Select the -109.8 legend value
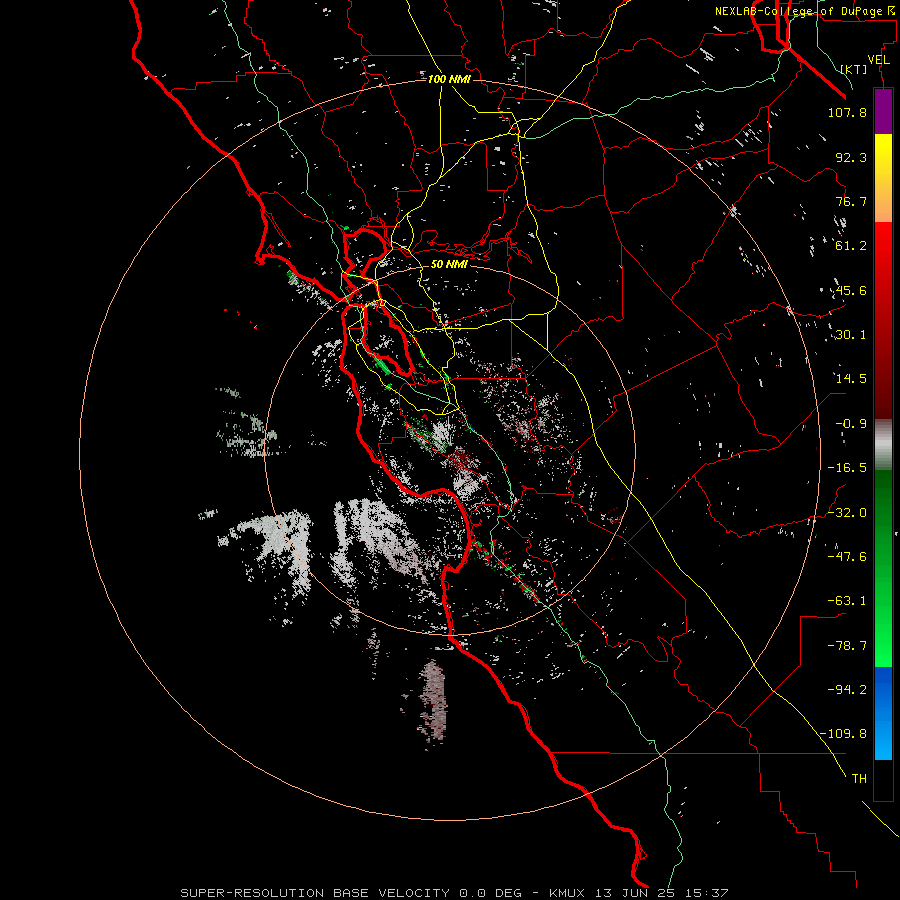The height and width of the screenshot is (900, 900). tap(843, 734)
